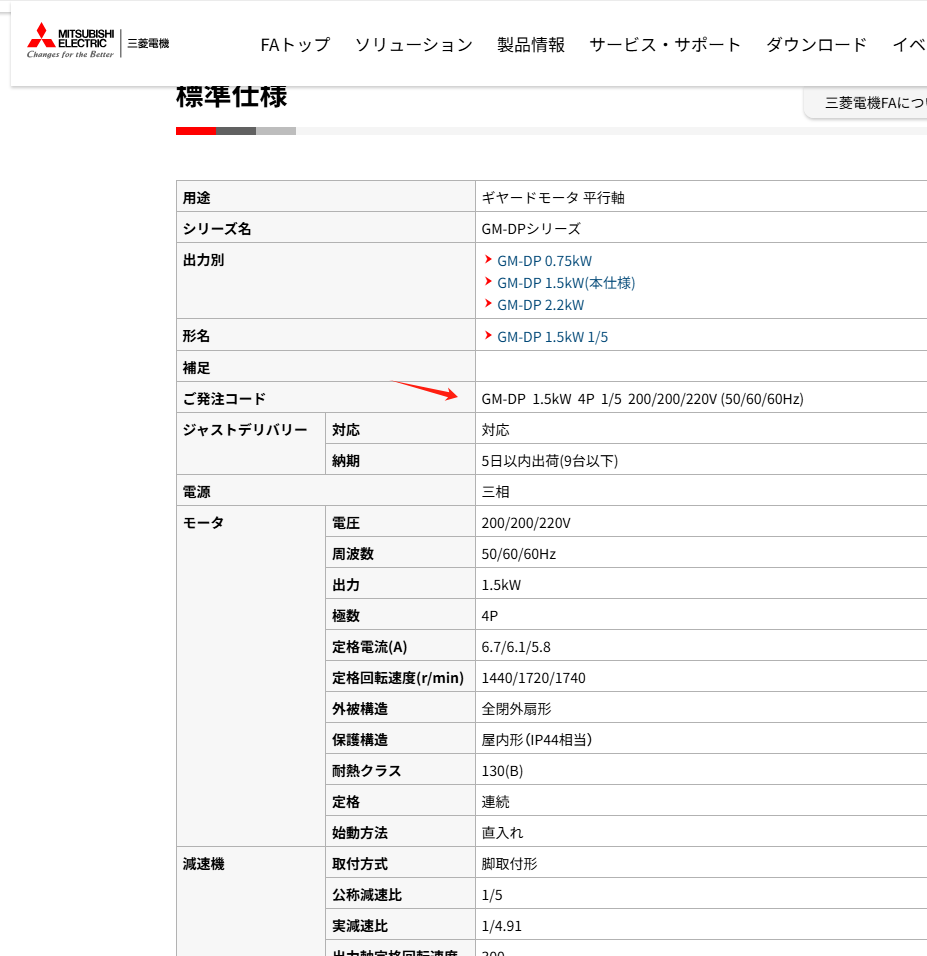Open the FAトップ navigation menu
927x956 pixels.
(x=295, y=45)
